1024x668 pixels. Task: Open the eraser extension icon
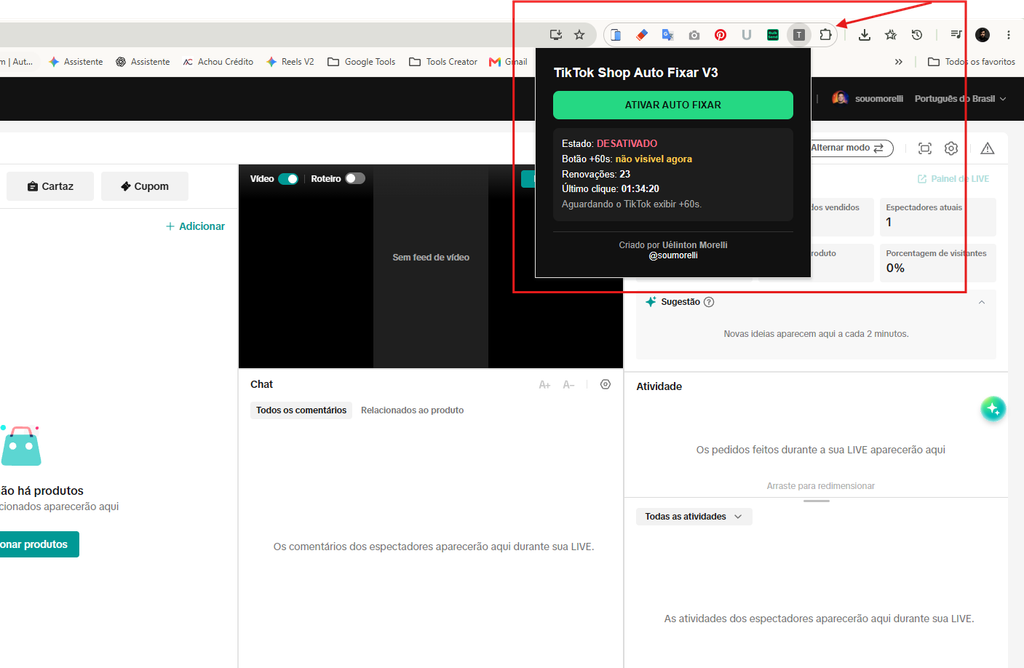(x=642, y=35)
